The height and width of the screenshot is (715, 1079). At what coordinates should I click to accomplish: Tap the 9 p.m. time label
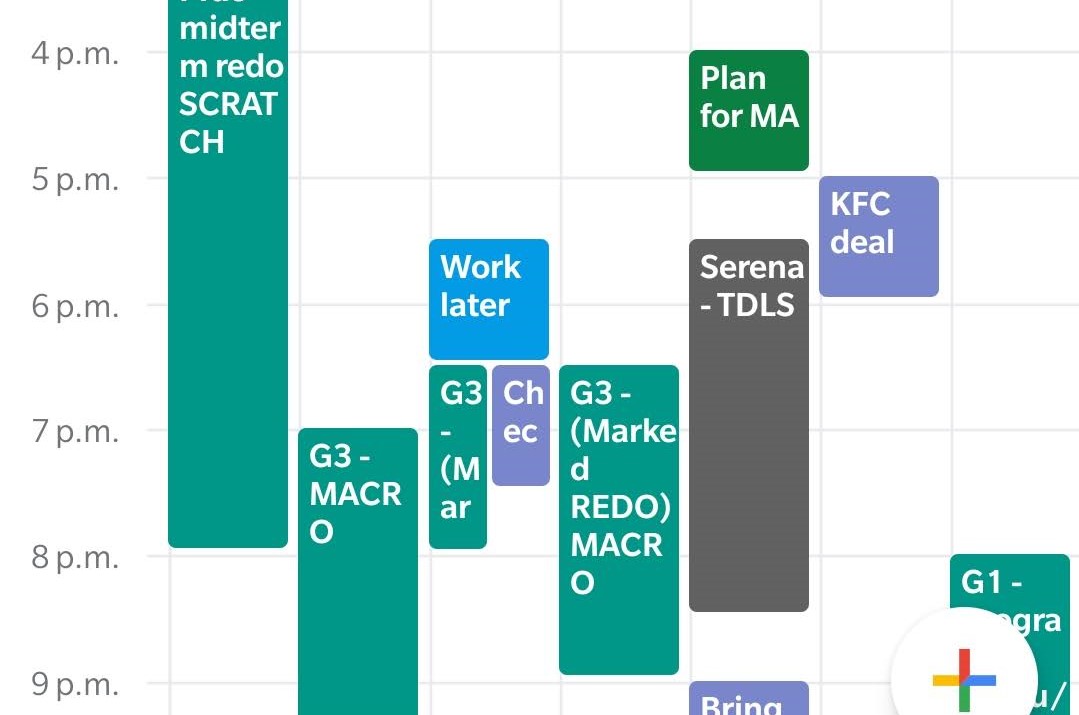[x=75, y=684]
